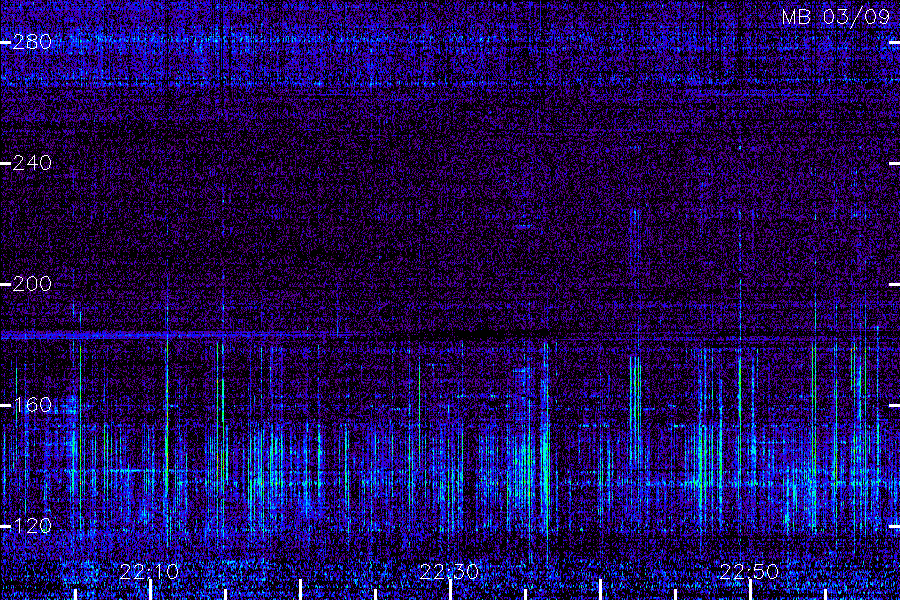Click the MB 03/09 date label
The height and width of the screenshot is (600, 900).
pyautogui.click(x=836, y=17)
